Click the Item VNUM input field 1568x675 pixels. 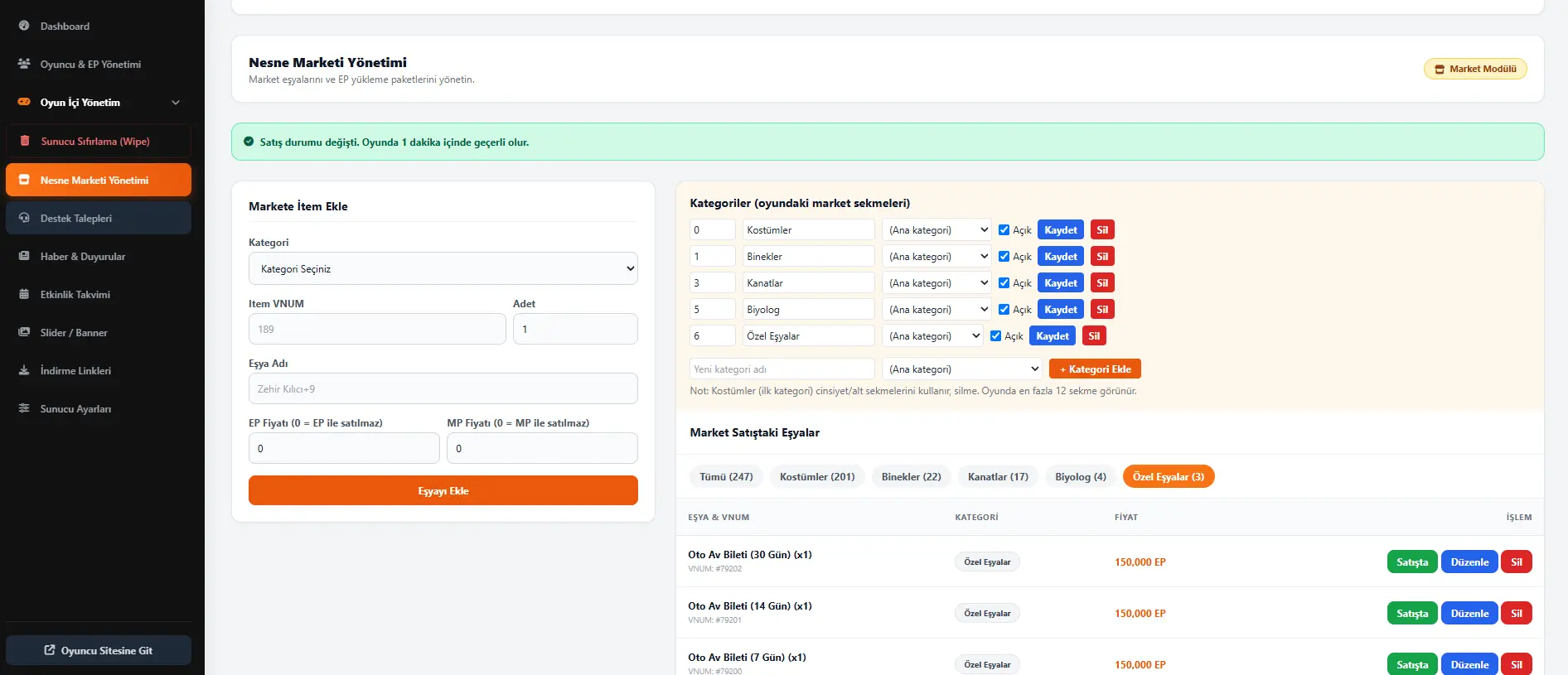click(377, 329)
